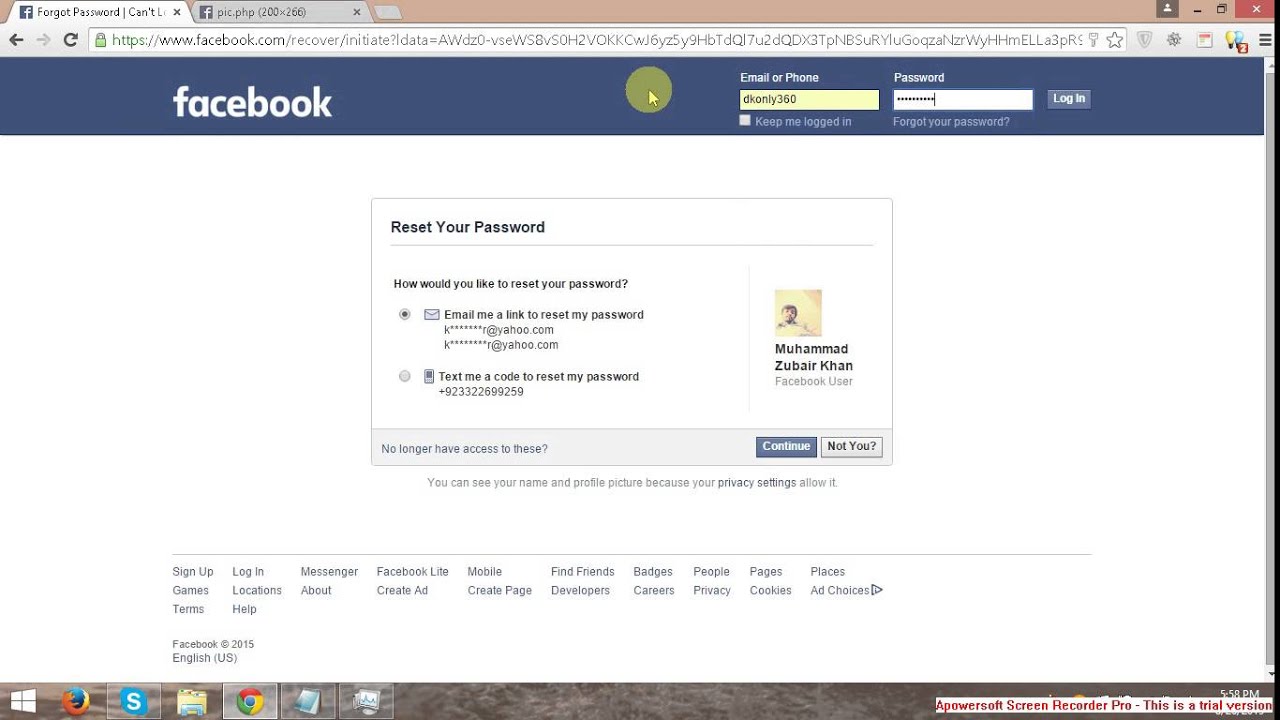Viewport: 1280px width, 720px height.
Task: Open the Create Page footer link
Action: pos(499,591)
